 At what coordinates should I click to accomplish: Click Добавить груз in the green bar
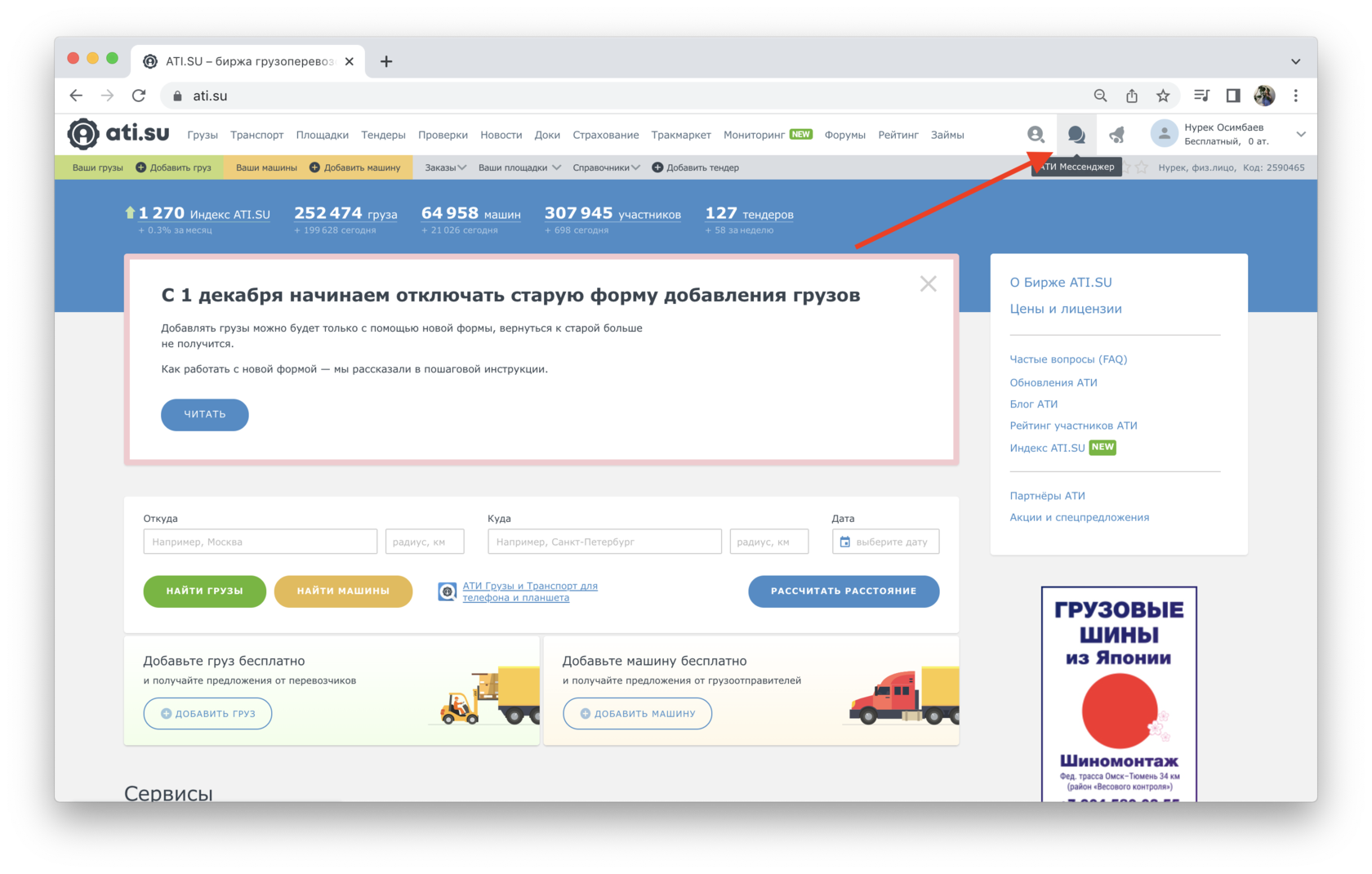pyautogui.click(x=173, y=167)
